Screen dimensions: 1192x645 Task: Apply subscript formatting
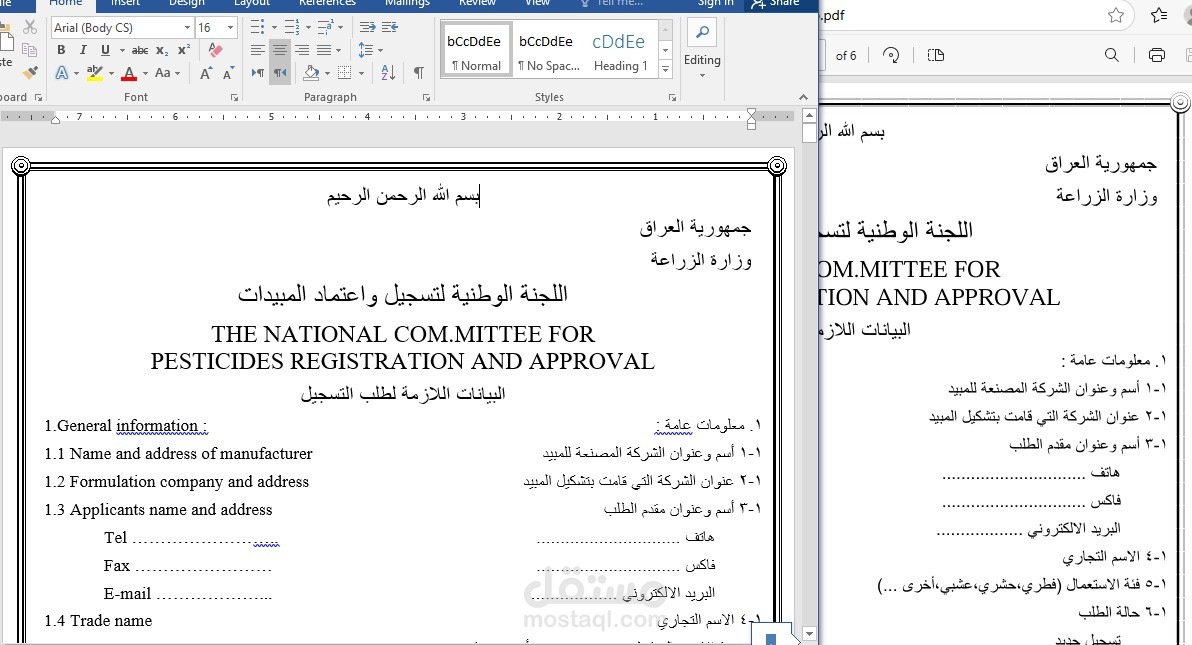(x=162, y=50)
